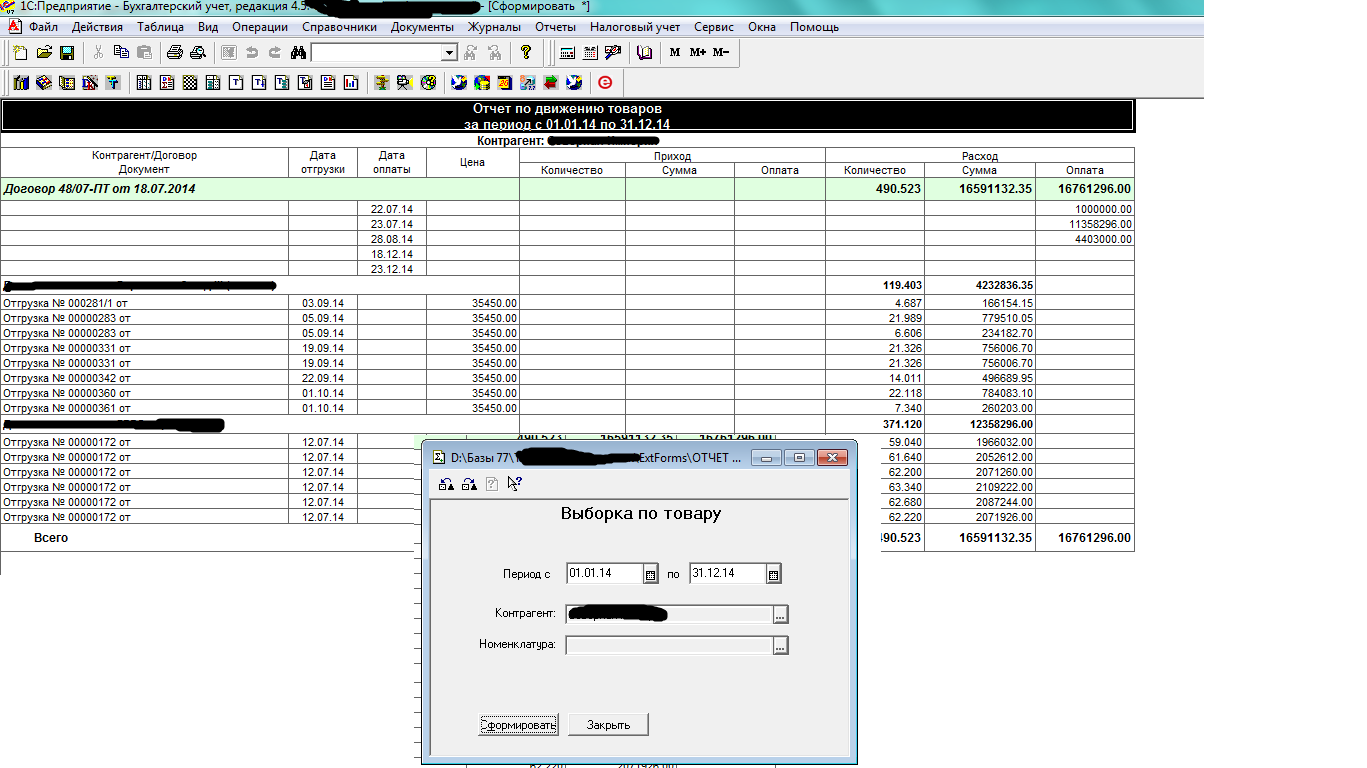The height and width of the screenshot is (768, 1367).
Task: Click the red circled 'e' icon
Action: point(604,83)
